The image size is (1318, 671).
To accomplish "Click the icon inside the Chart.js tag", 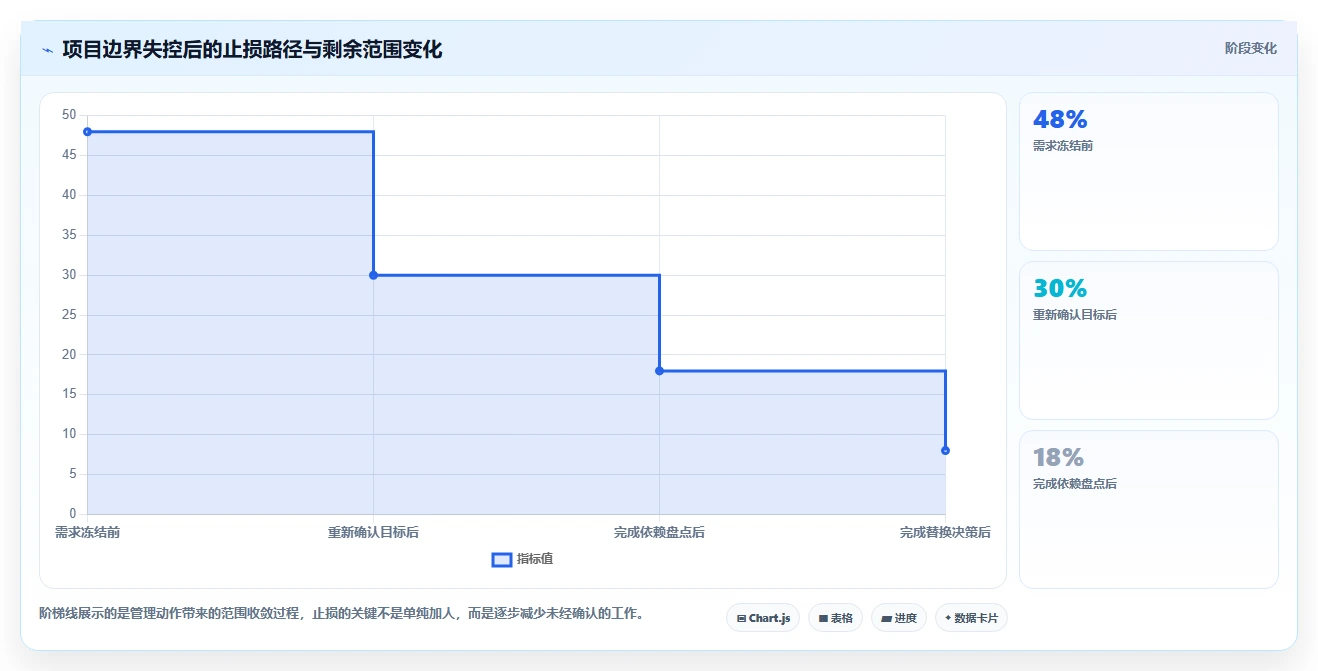I will click(741, 619).
